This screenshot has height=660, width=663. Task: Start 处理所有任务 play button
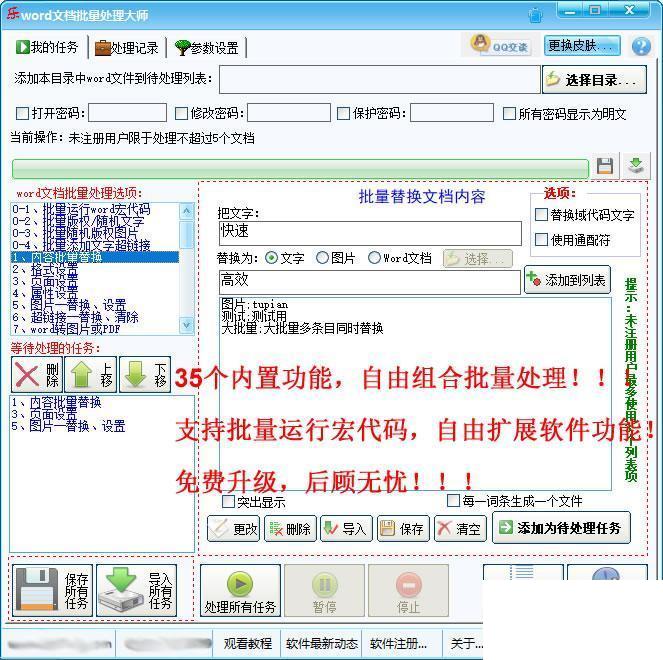[240, 590]
